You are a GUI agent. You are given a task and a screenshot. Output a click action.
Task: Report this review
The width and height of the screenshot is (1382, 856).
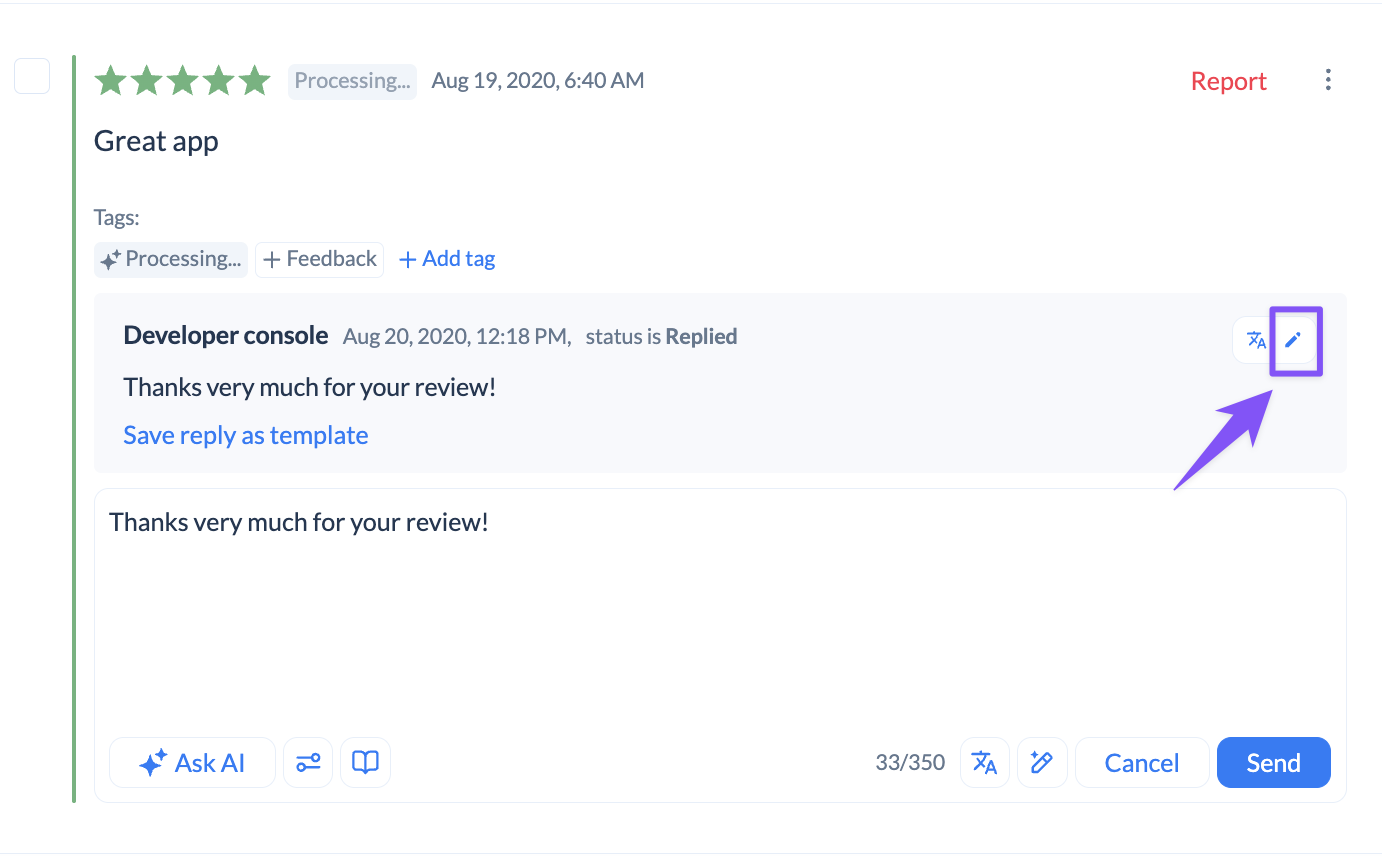pyautogui.click(x=1229, y=81)
